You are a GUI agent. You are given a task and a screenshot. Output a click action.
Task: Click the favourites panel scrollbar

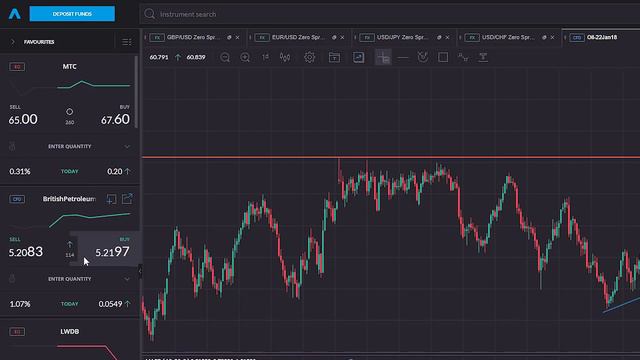(x=136, y=92)
